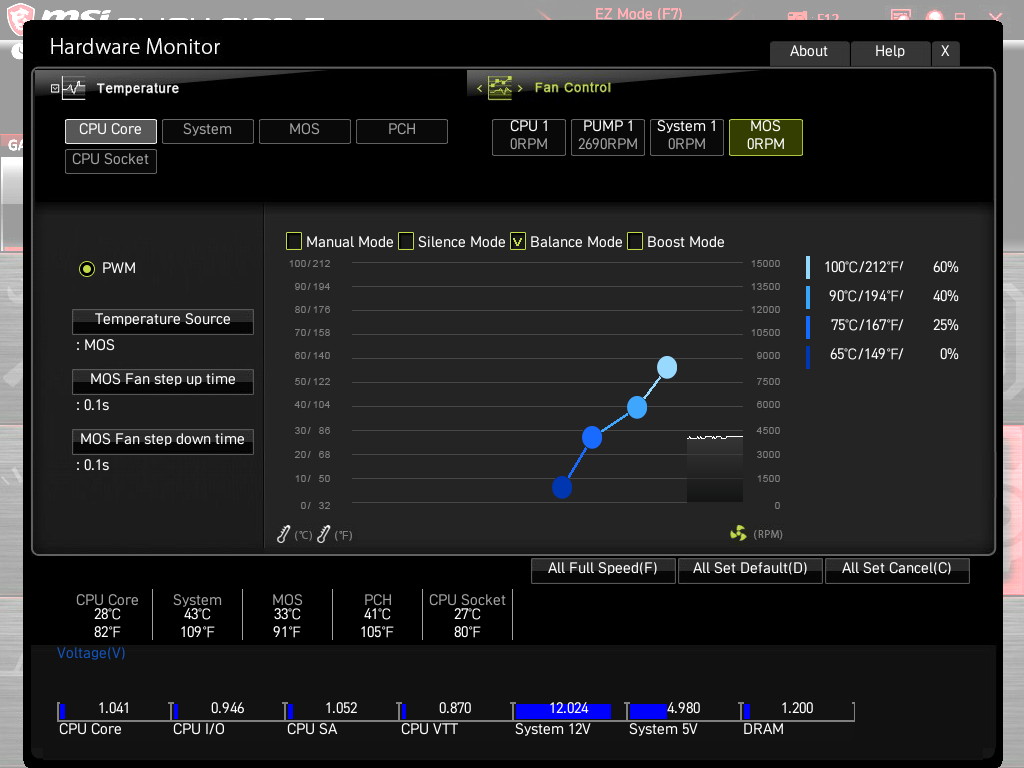Viewport: 1024px width, 768px height.
Task: Click right arrow beside Fan Control
Action: tap(520, 88)
